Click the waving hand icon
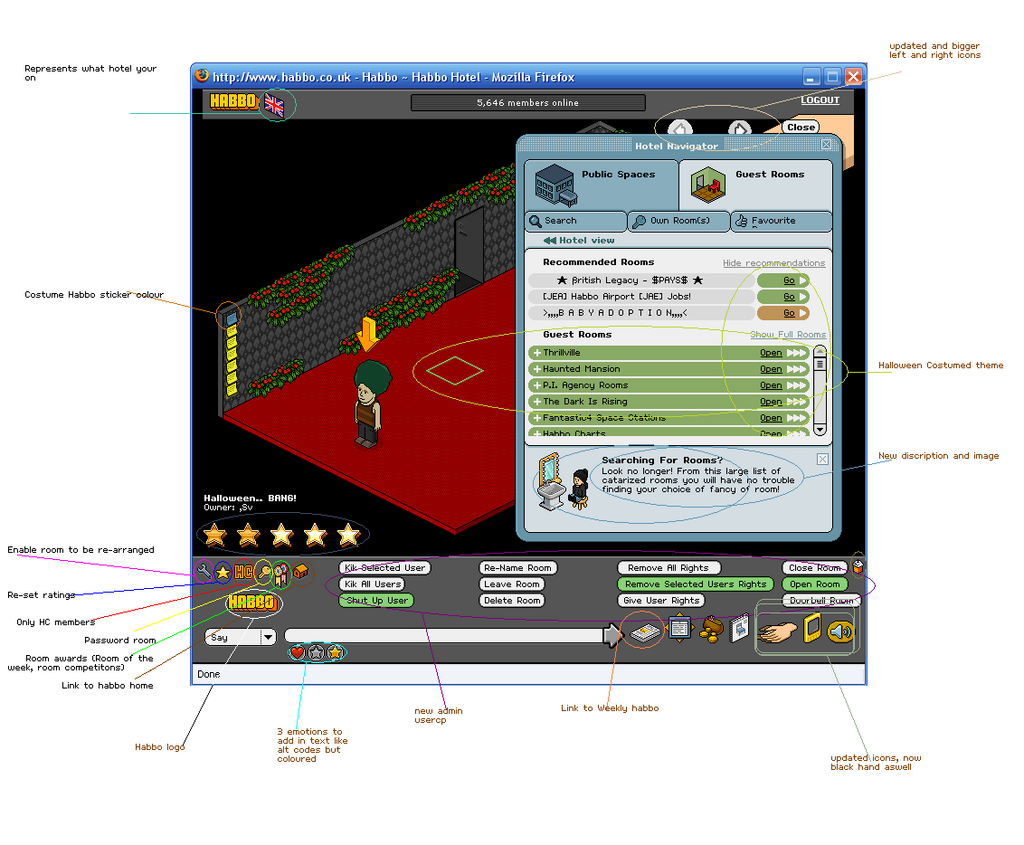 (777, 631)
